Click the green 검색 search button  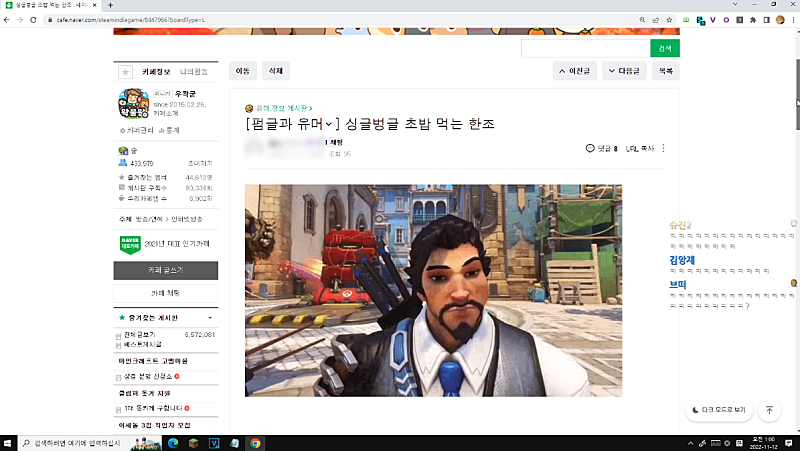(665, 48)
